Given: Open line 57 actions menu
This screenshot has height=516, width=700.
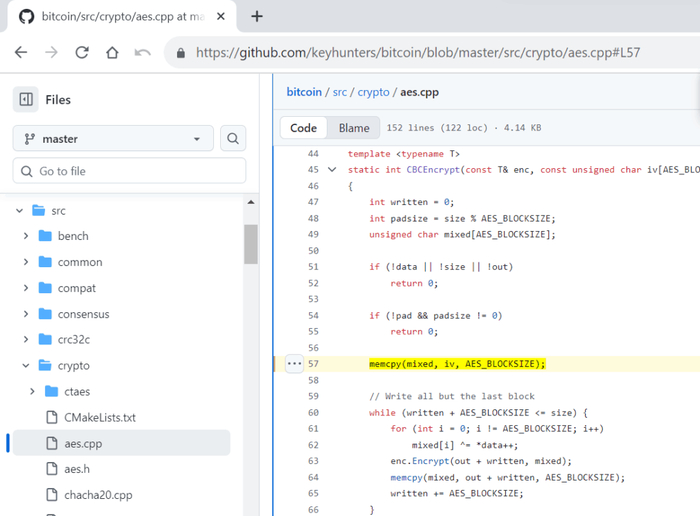Looking at the screenshot, I should click(293, 365).
